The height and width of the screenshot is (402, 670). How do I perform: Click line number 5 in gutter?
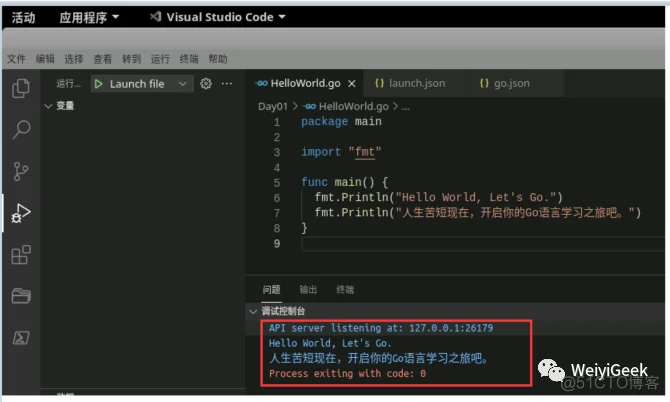click(x=277, y=183)
